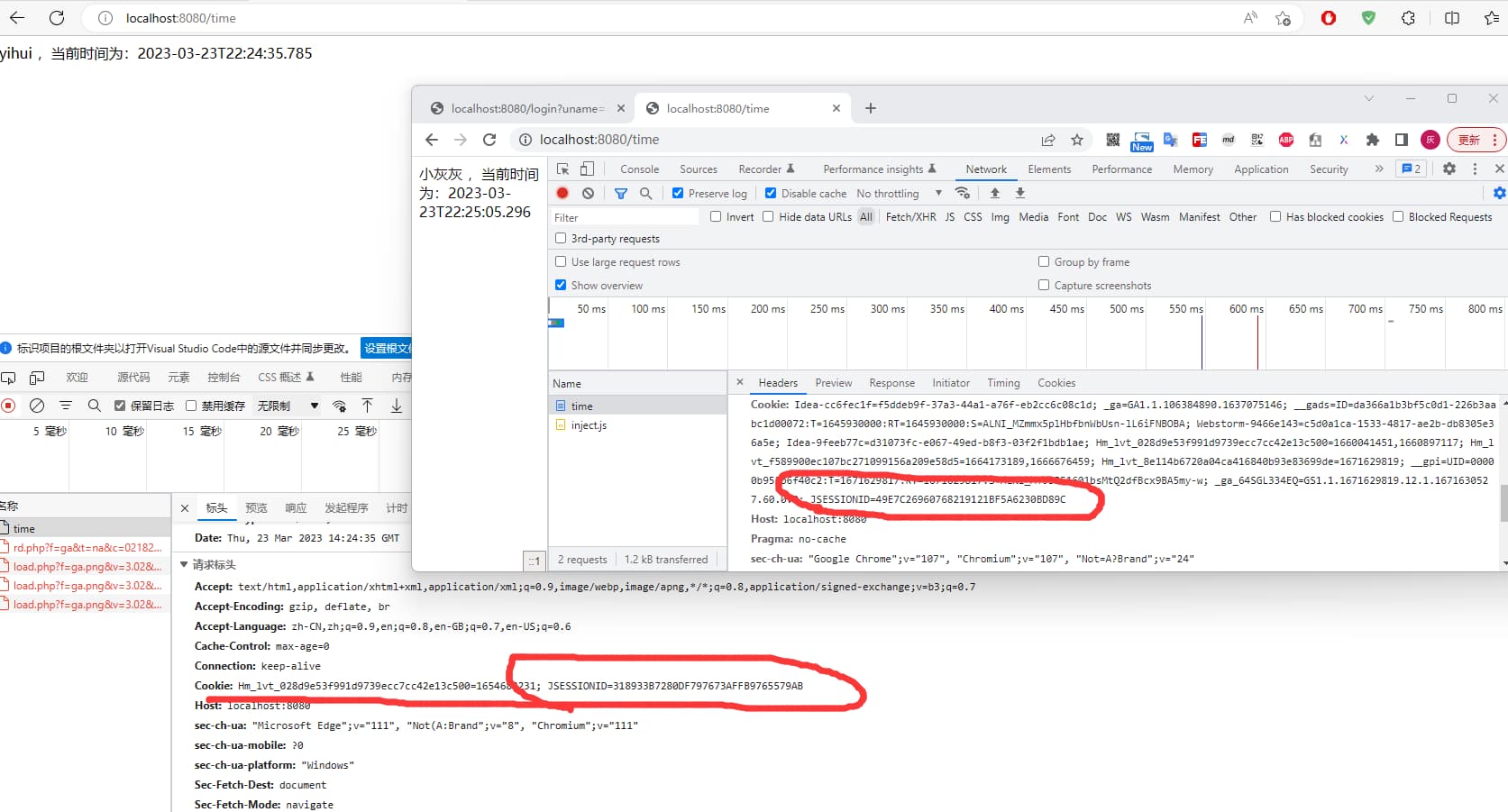Expand more DevTools tabs chevron

point(1378,169)
